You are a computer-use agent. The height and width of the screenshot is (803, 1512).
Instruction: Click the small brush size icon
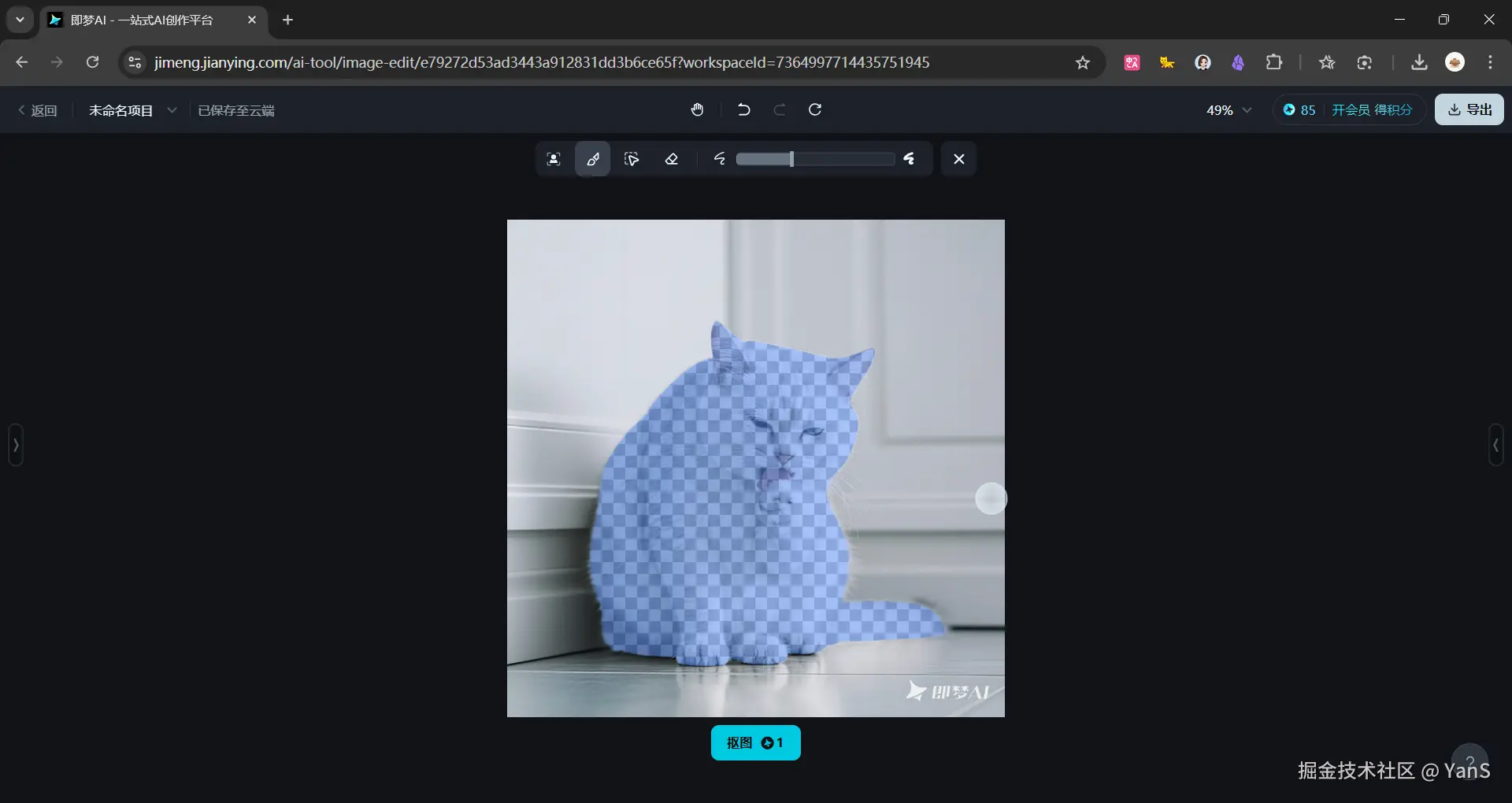click(x=720, y=159)
